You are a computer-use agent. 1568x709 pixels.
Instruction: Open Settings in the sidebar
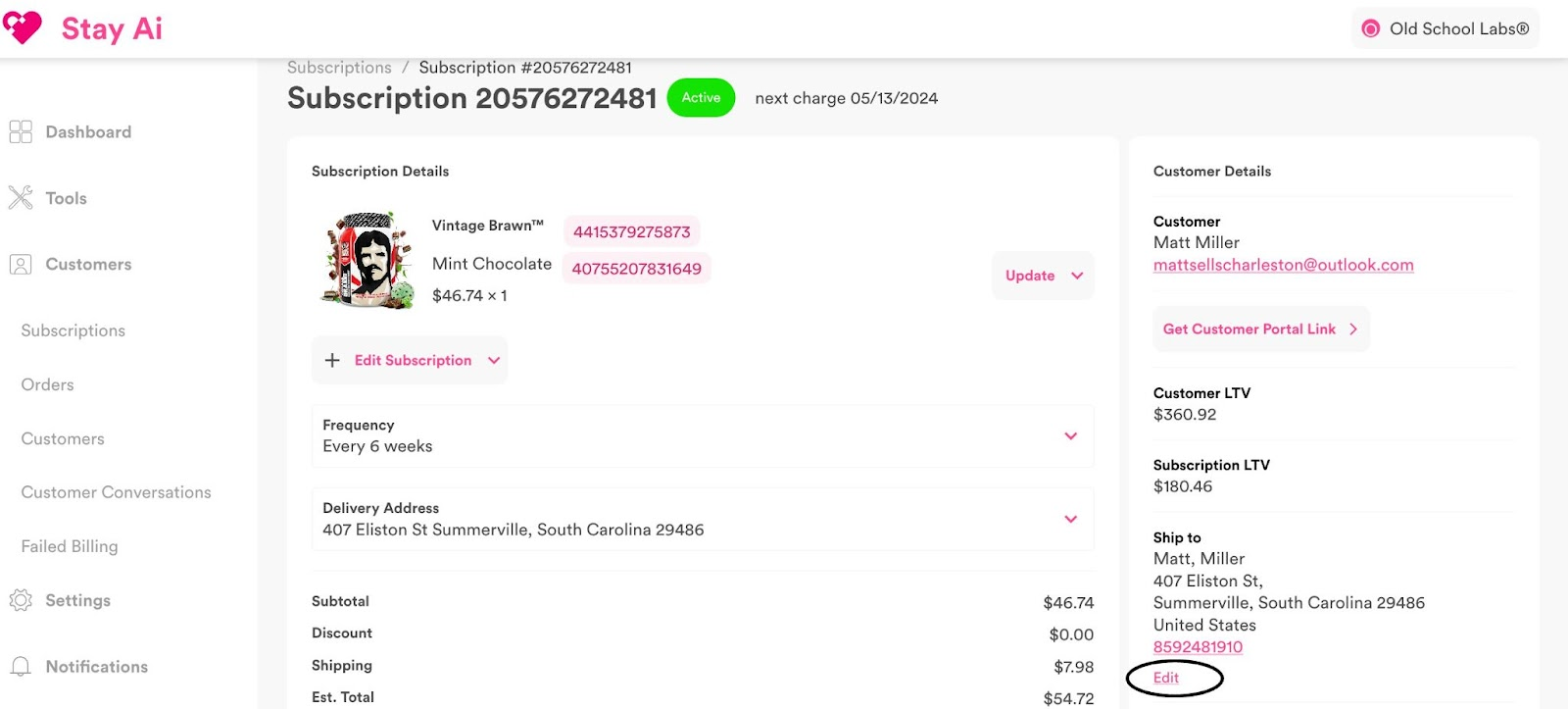point(77,600)
